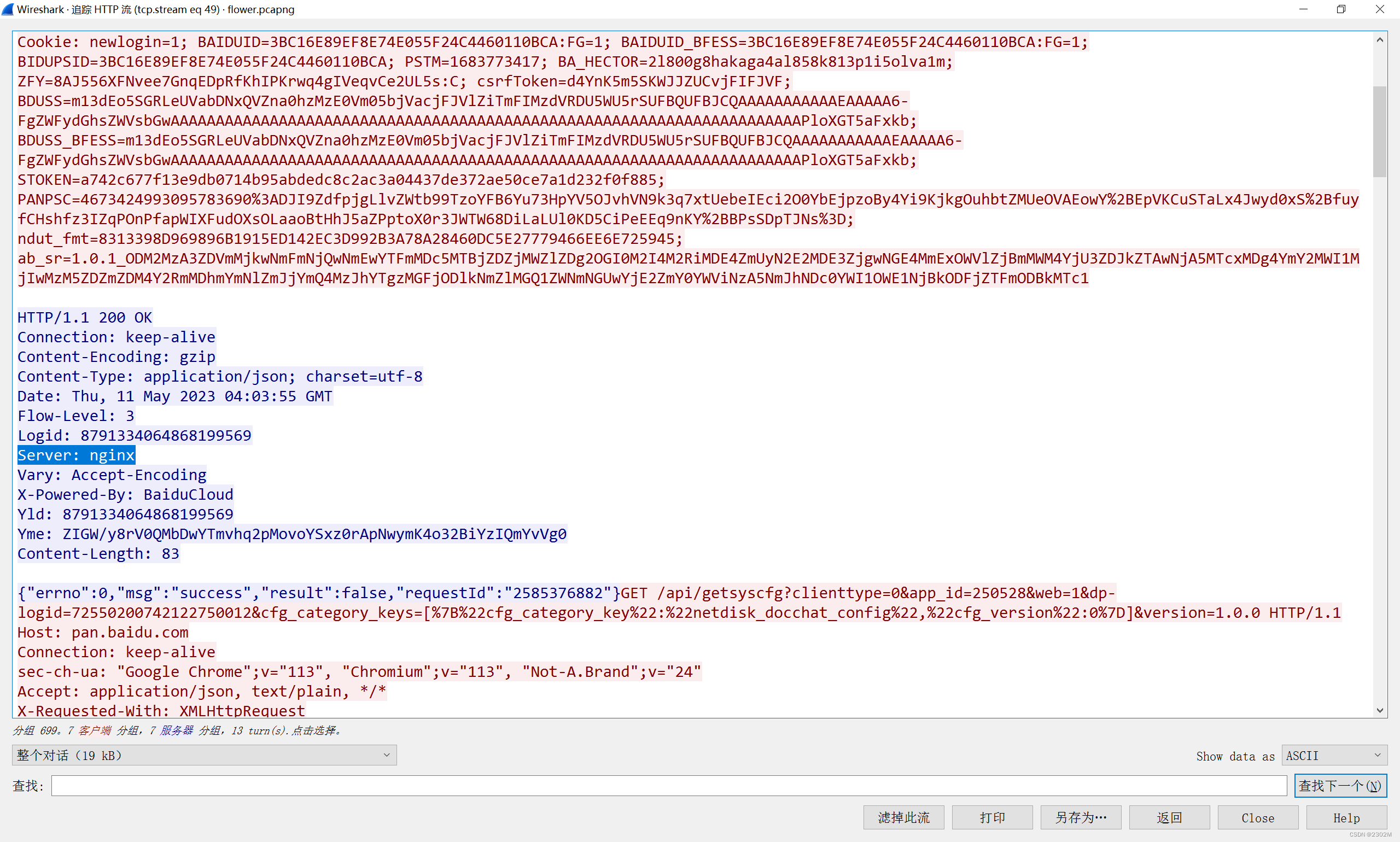Image resolution: width=1400 pixels, height=842 pixels.
Task: Click the Wireshark shark fin title icon
Action: [7, 9]
